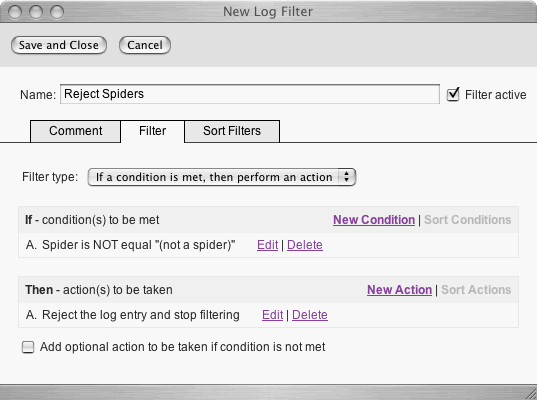Click the Name field containing Reject Spiders
This screenshot has width=537, height=400.
[x=250, y=94]
